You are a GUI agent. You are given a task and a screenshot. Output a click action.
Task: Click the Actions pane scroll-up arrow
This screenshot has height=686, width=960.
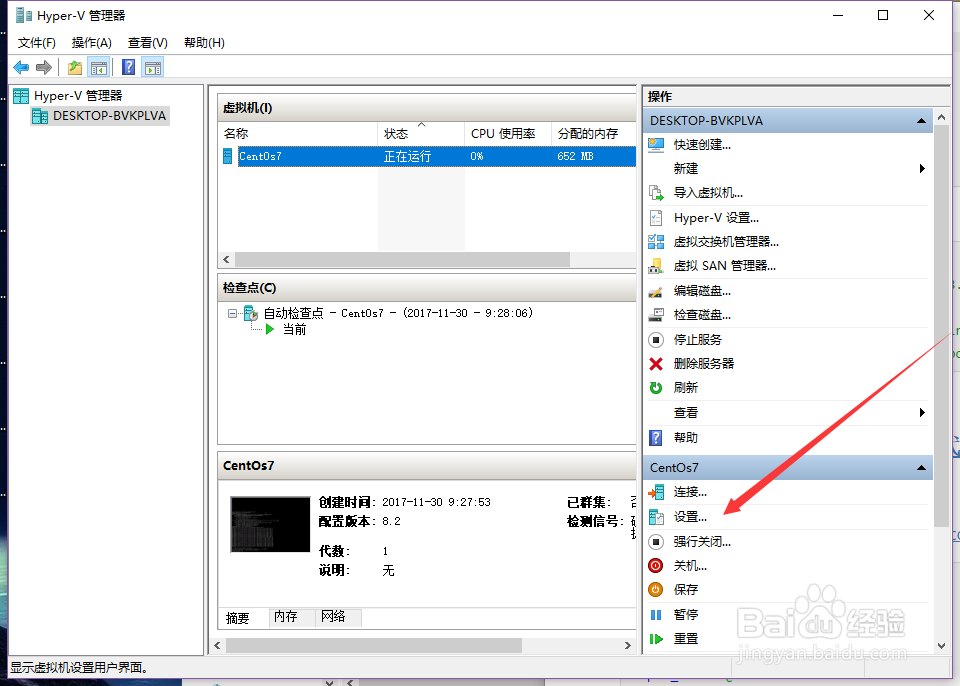(x=942, y=117)
